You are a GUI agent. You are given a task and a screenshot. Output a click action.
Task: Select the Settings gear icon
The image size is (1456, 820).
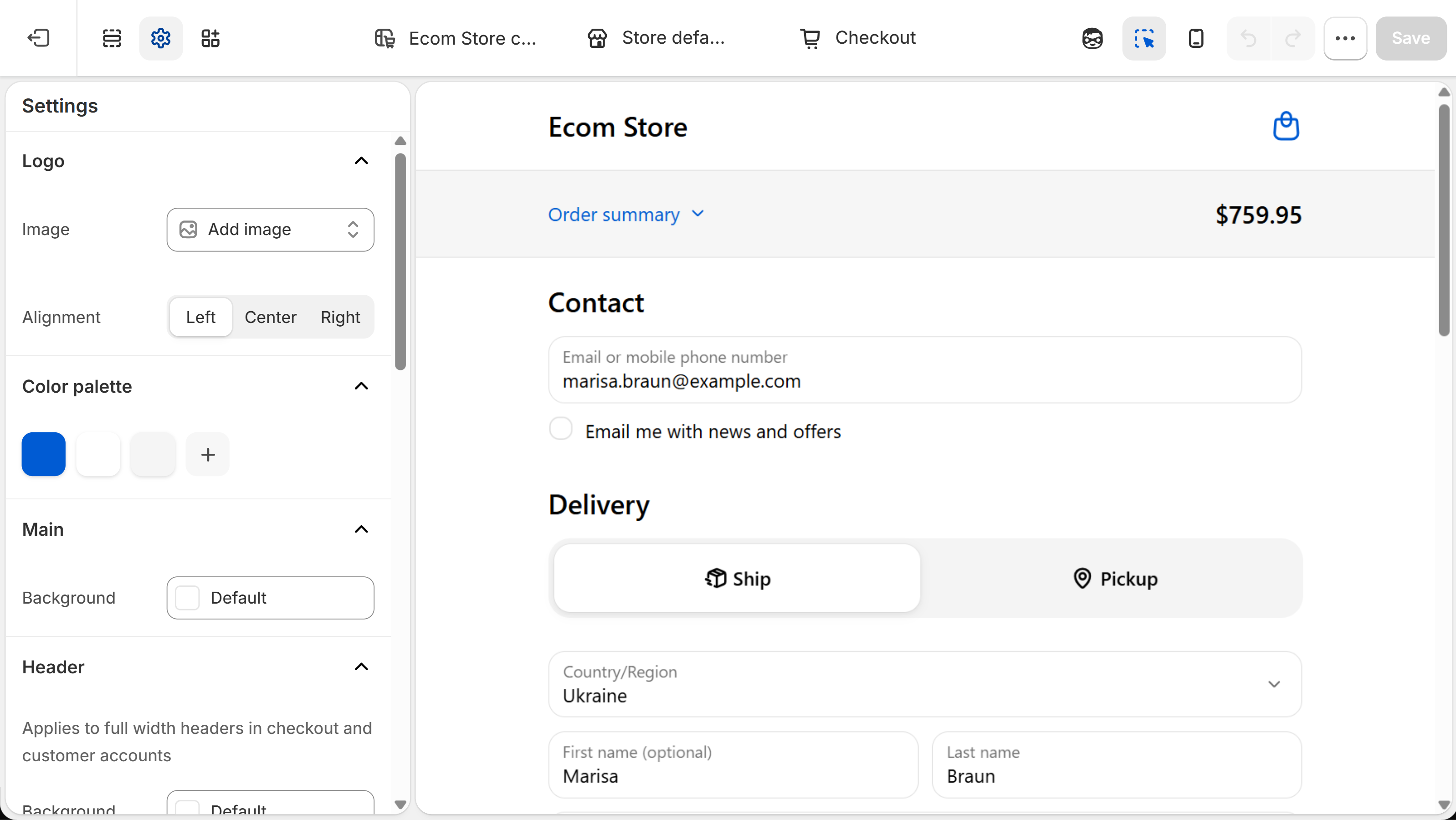161,38
